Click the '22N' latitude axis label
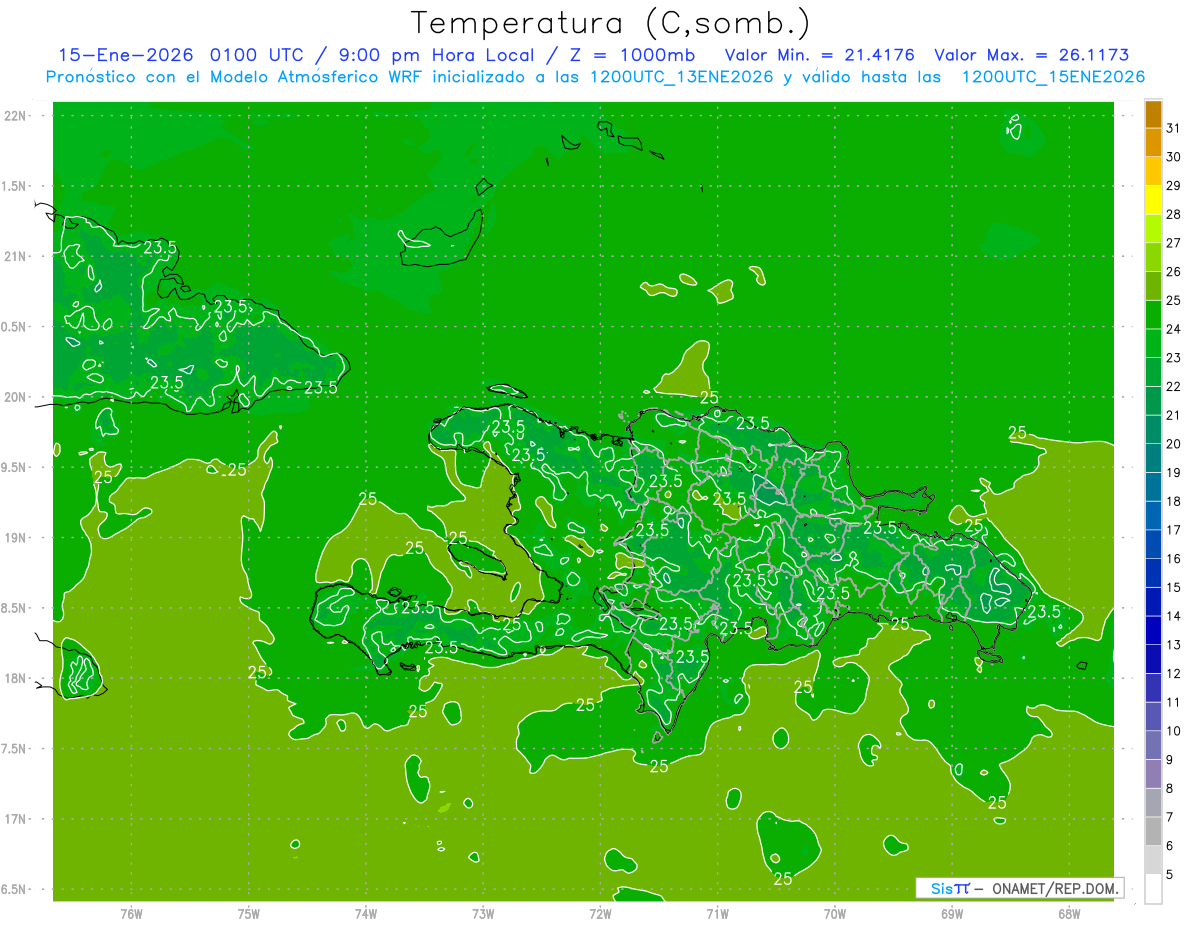 tap(16, 116)
